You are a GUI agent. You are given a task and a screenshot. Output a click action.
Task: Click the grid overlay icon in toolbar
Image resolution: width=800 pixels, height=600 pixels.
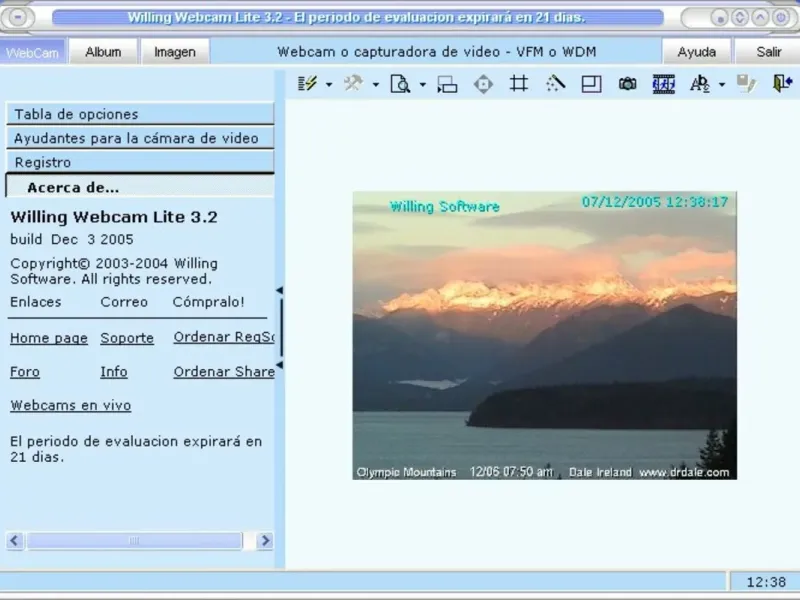point(519,85)
